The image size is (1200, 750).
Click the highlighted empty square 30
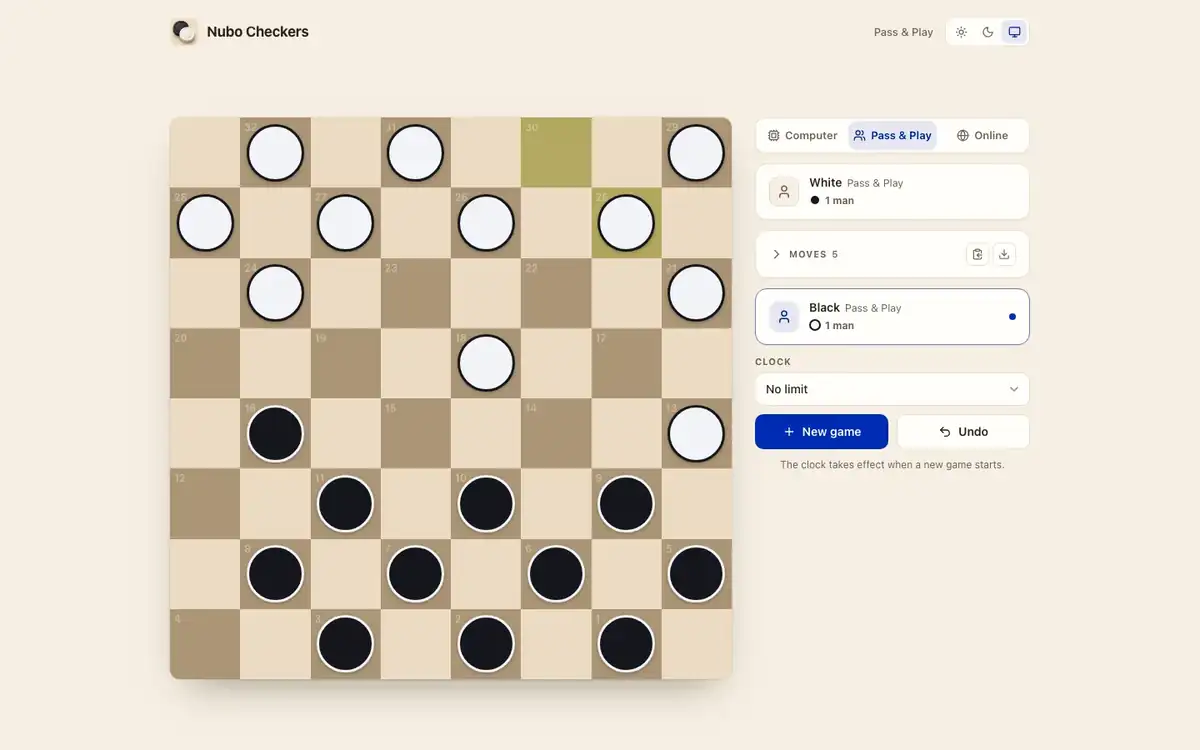(x=556, y=153)
